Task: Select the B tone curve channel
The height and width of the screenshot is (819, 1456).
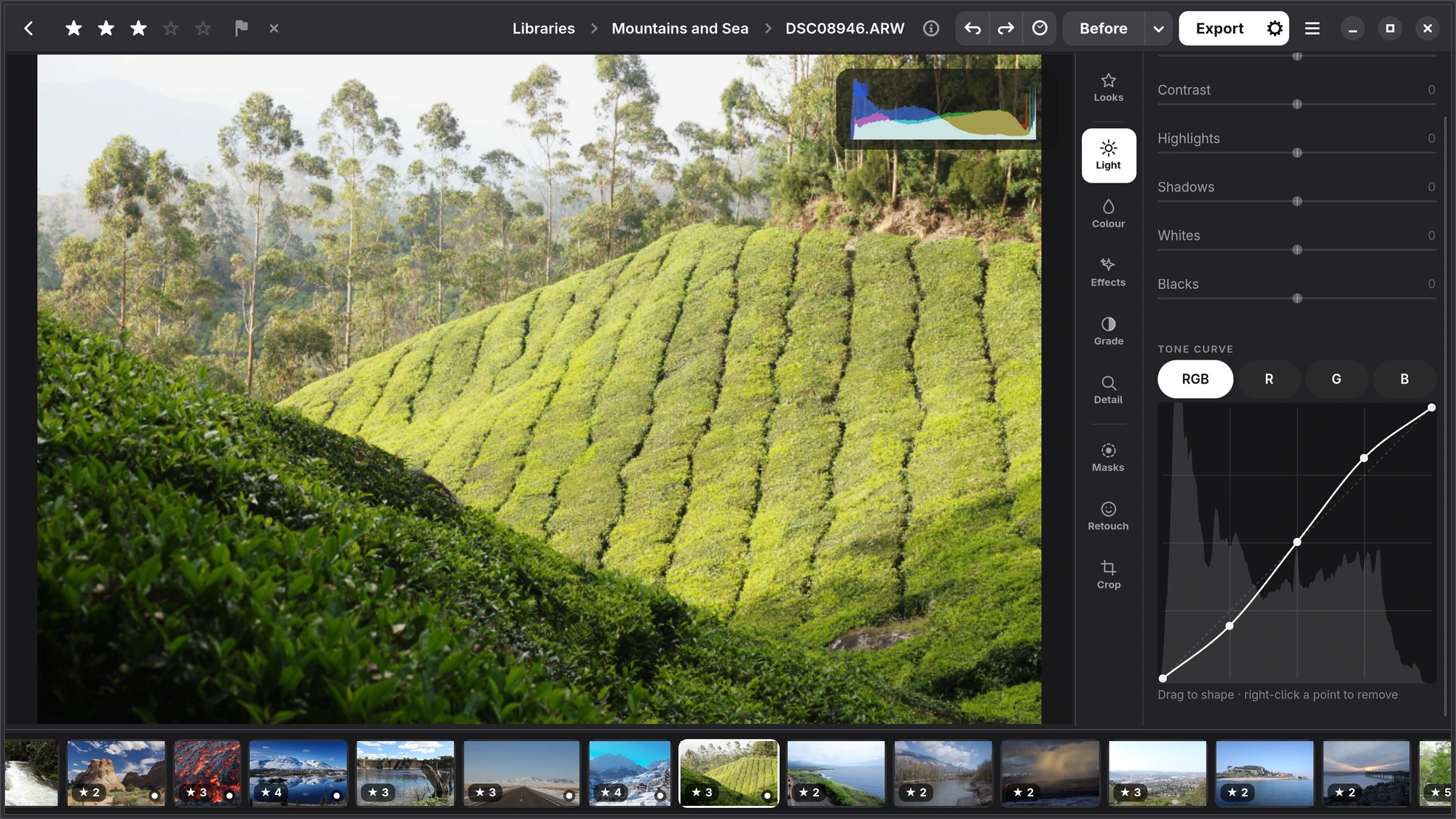Action: [x=1404, y=379]
